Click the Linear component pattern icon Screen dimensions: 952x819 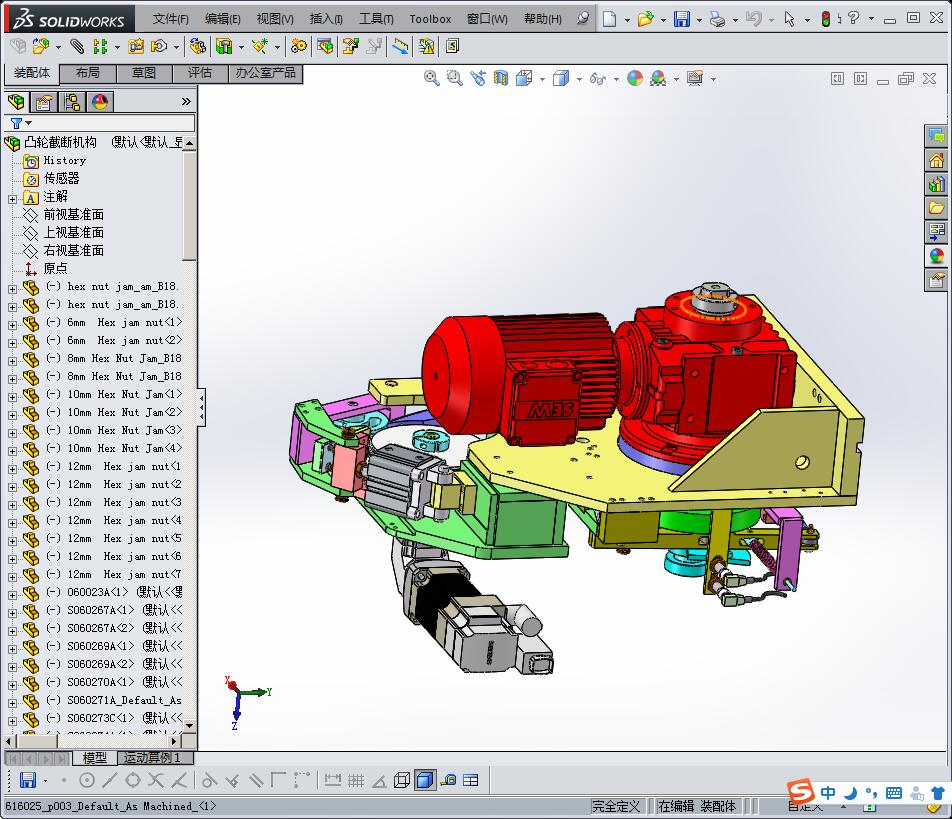pyautogui.click(x=100, y=46)
